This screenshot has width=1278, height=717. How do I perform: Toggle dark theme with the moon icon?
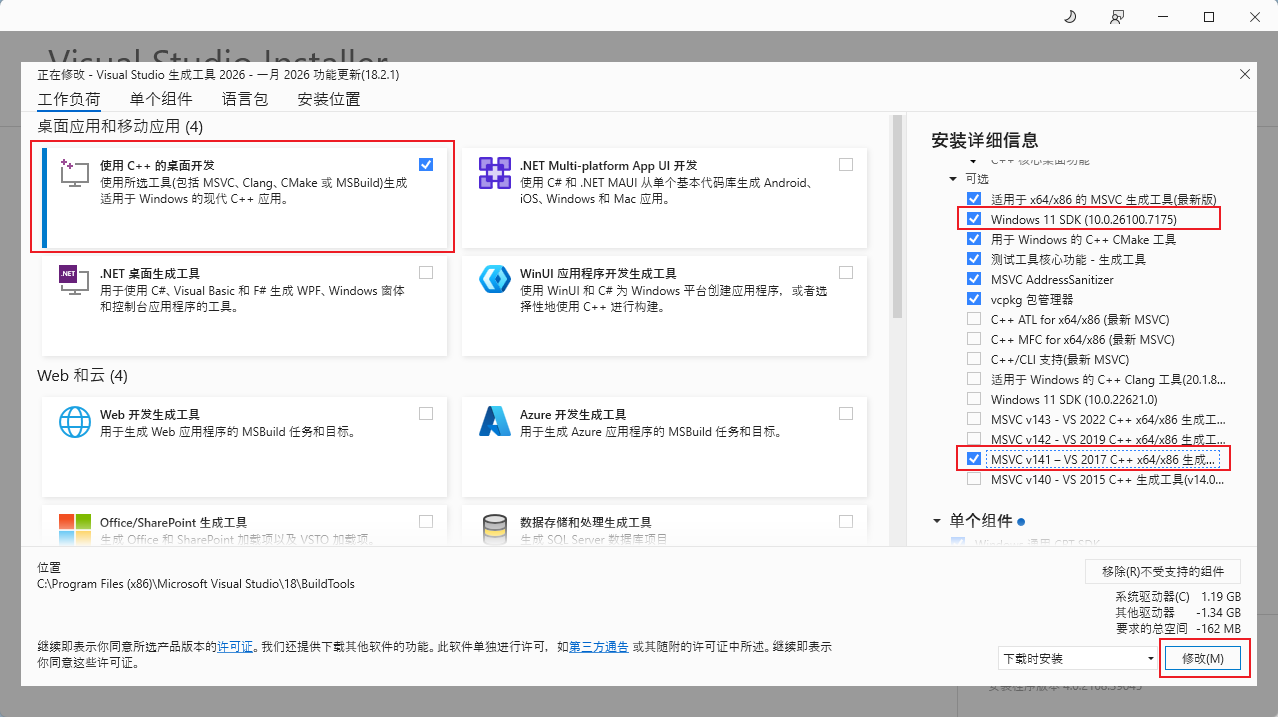1070,17
